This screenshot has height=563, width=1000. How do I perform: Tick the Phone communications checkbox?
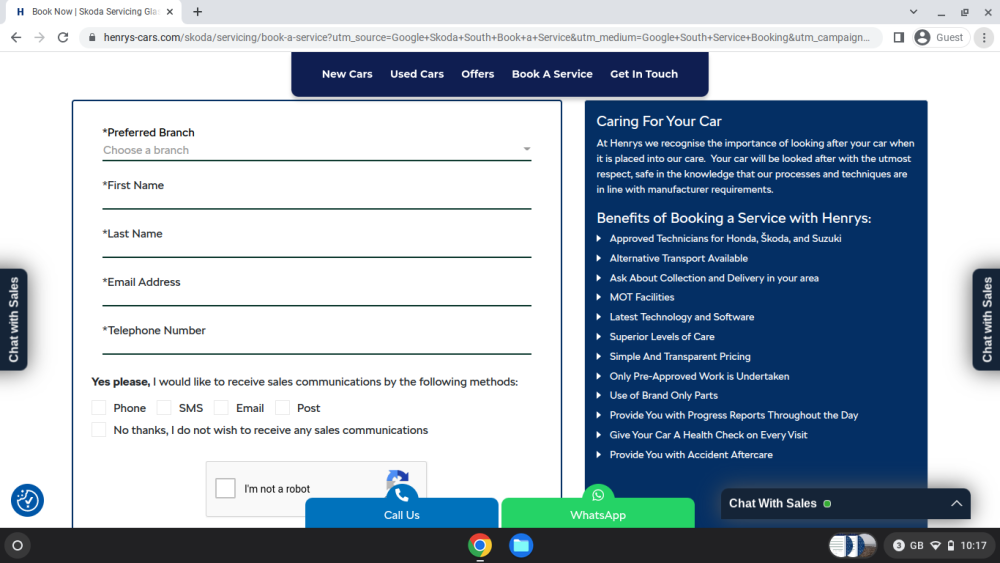99,408
